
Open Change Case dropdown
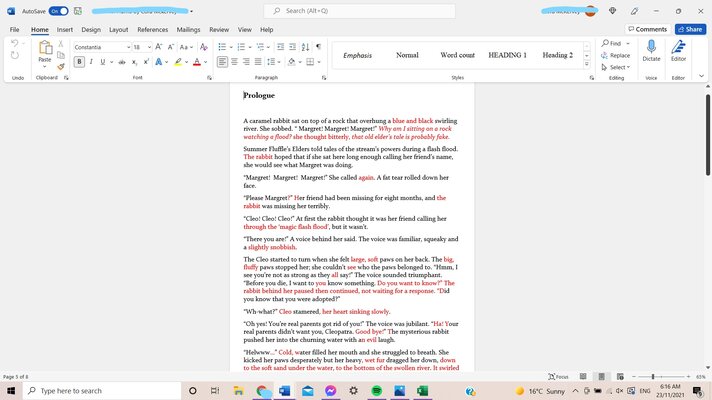click(x=186, y=47)
